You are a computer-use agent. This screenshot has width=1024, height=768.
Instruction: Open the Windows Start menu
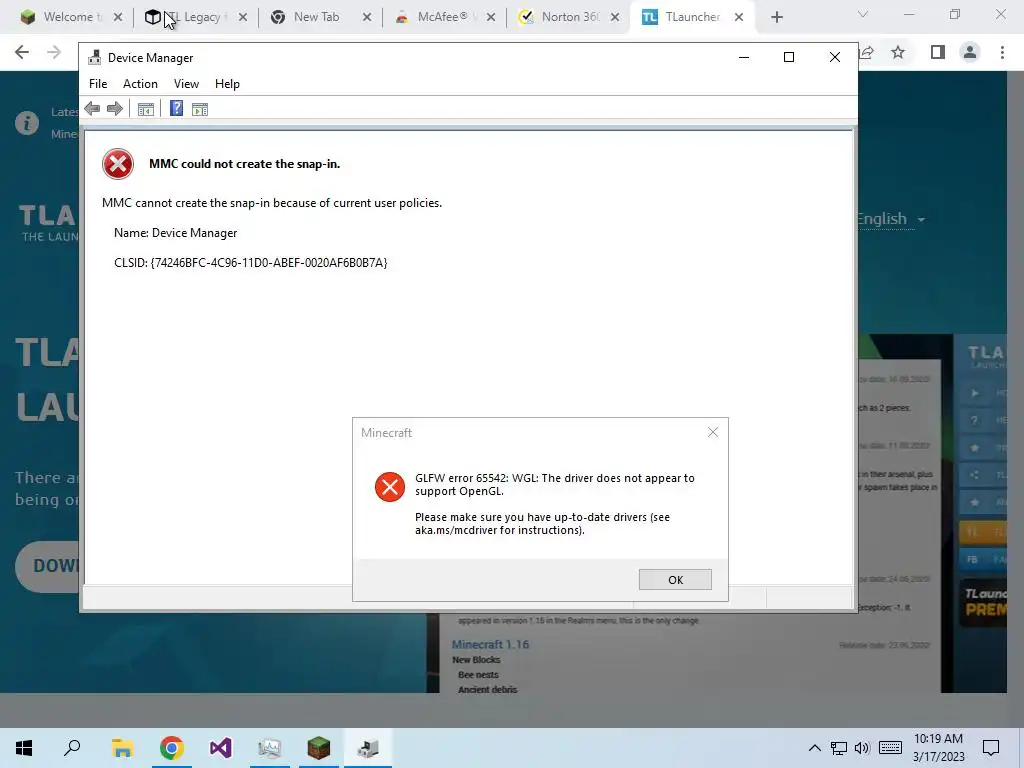(24, 748)
